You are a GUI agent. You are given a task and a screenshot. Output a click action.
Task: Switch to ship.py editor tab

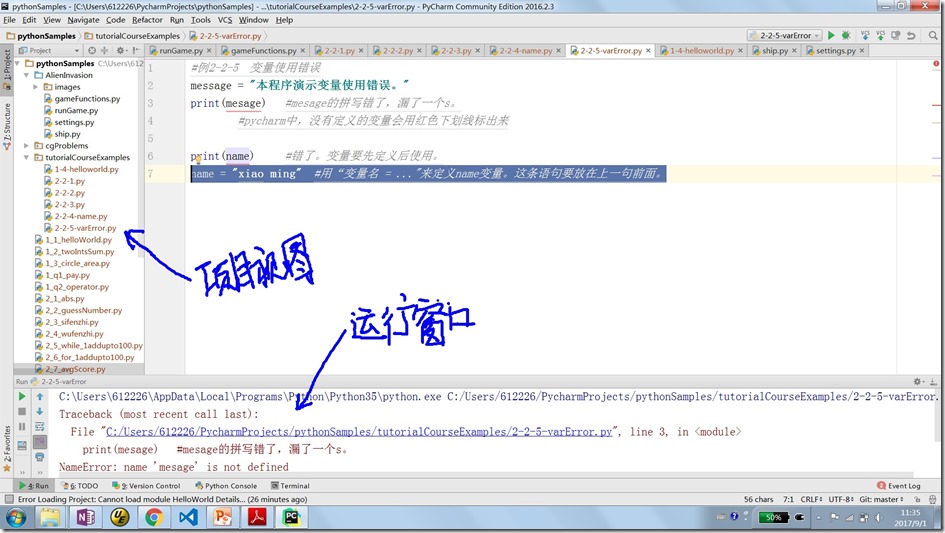774,51
